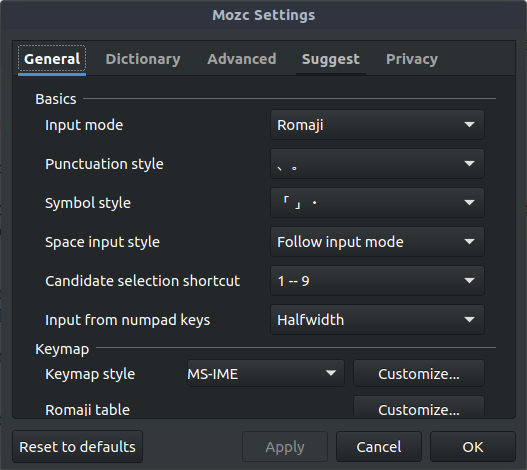The height and width of the screenshot is (470, 527).
Task: Click the Input from numpad keys label
Action: click(127, 320)
